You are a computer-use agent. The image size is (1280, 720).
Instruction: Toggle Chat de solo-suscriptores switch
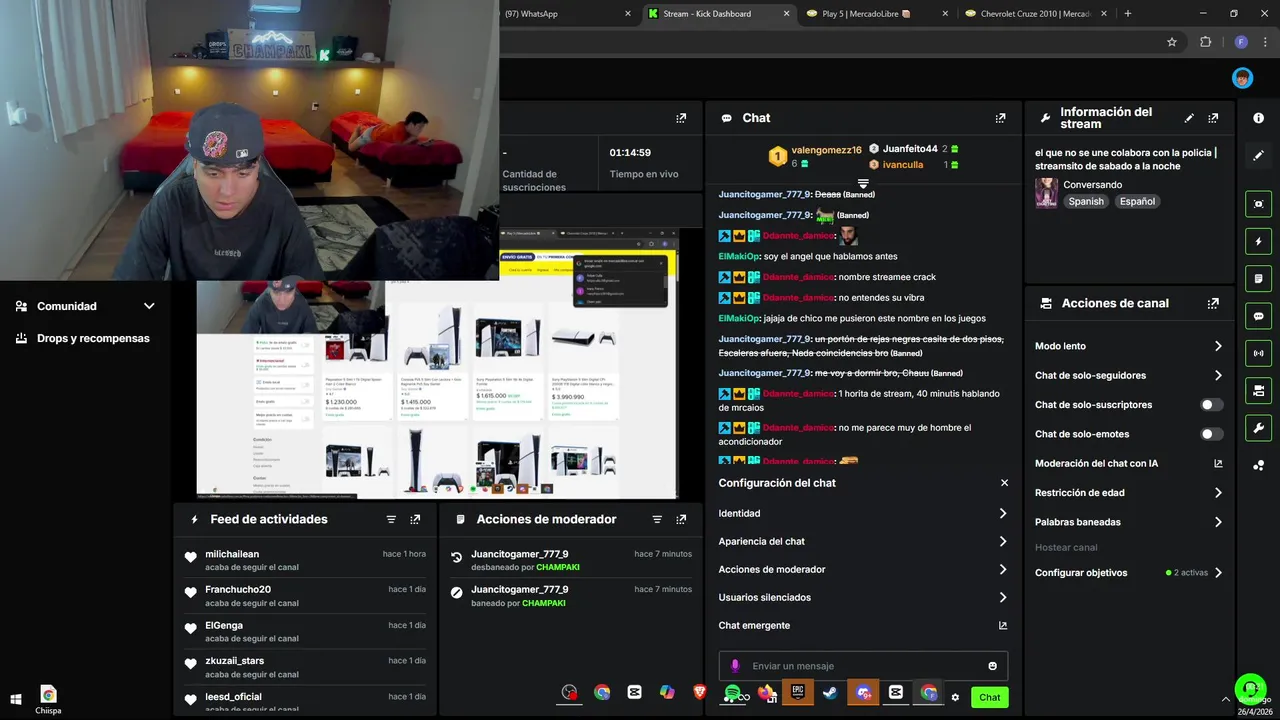click(1211, 405)
